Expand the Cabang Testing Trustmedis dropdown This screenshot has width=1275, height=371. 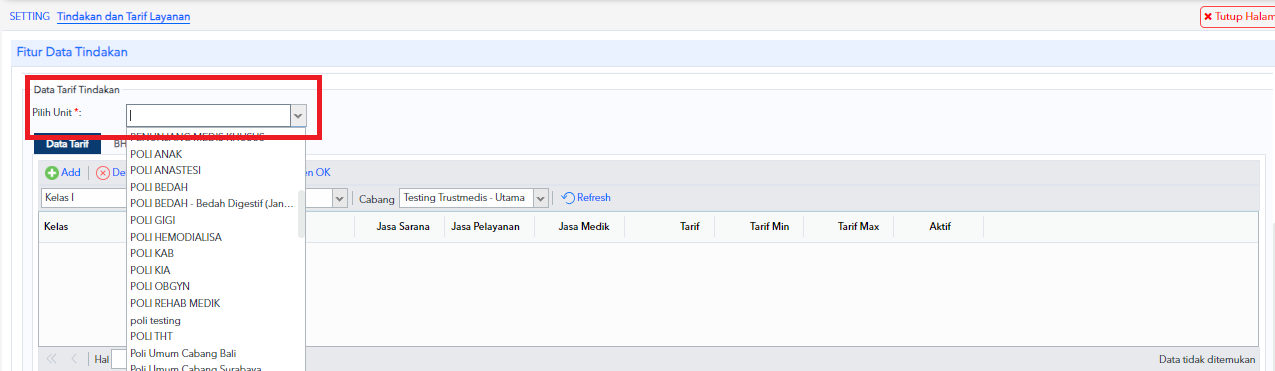pos(541,198)
